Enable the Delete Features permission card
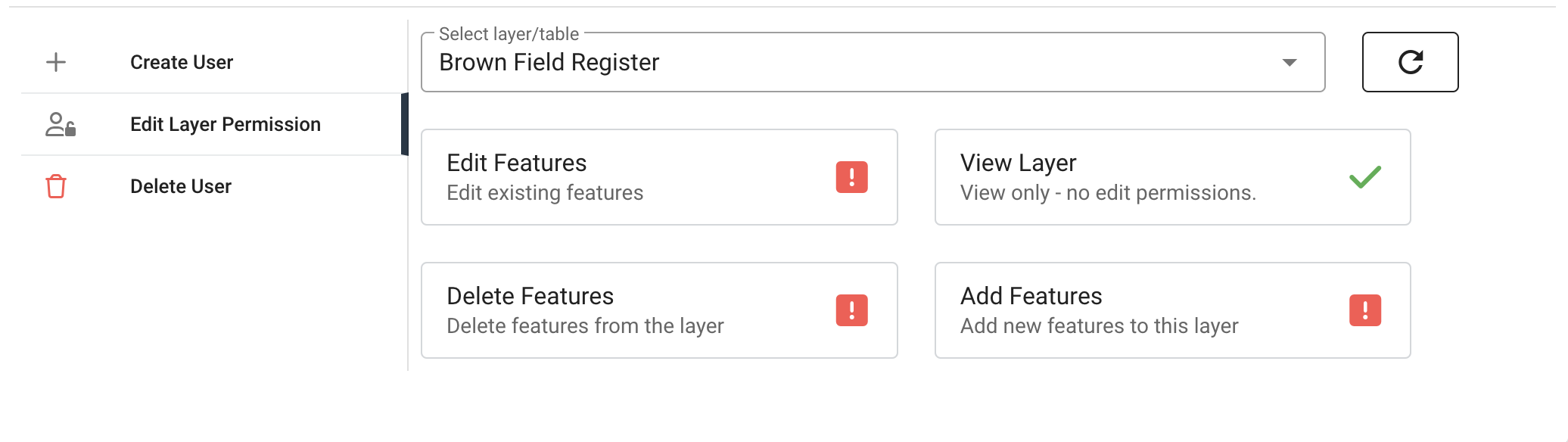 click(659, 310)
